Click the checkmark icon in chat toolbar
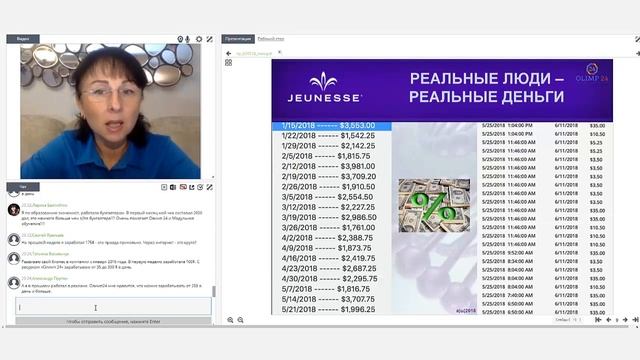The height and width of the screenshot is (360, 640). pos(200,187)
